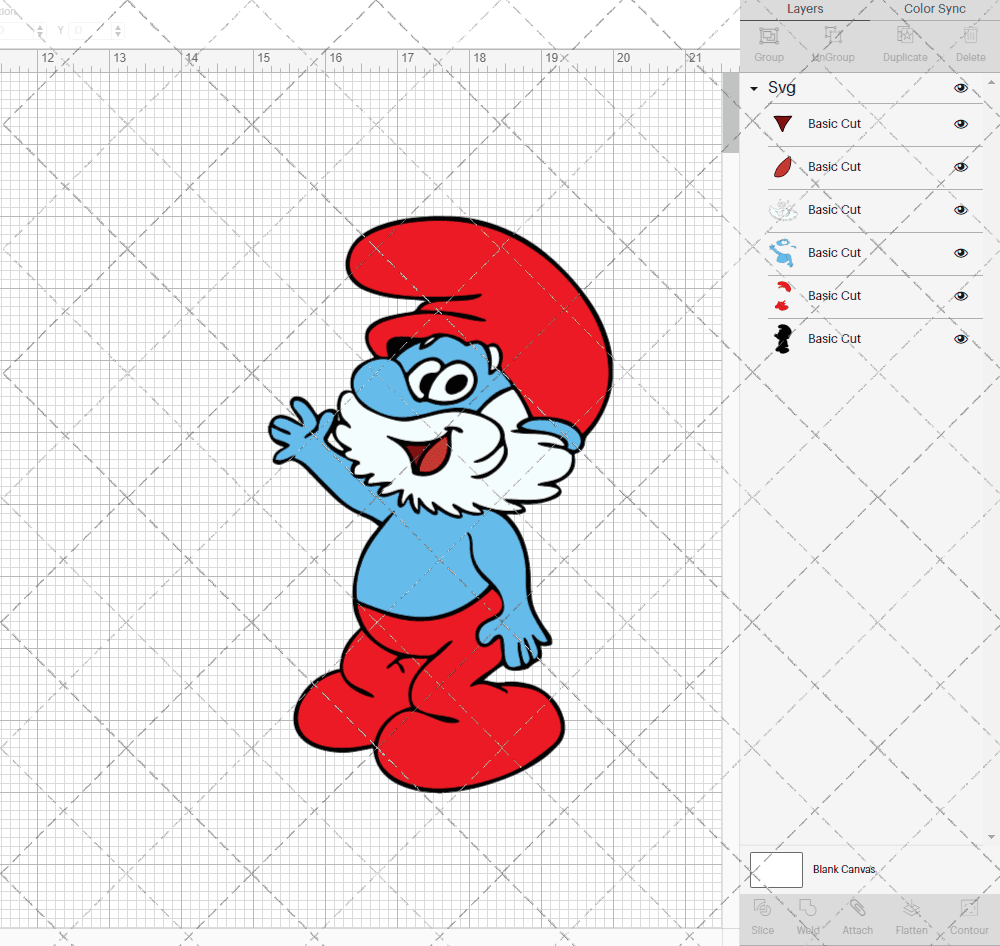Hide the red hat and pants layer
1000x946 pixels.
click(960, 296)
